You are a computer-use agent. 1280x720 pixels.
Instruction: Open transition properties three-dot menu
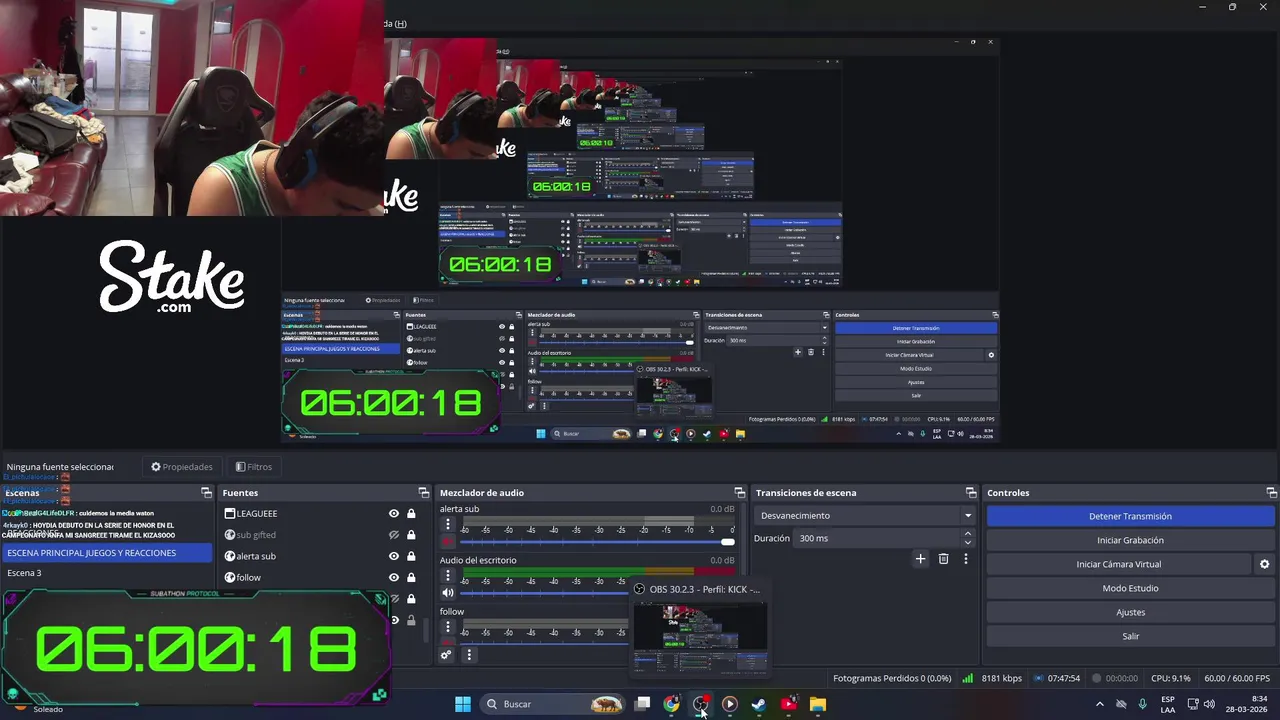pyautogui.click(x=966, y=559)
